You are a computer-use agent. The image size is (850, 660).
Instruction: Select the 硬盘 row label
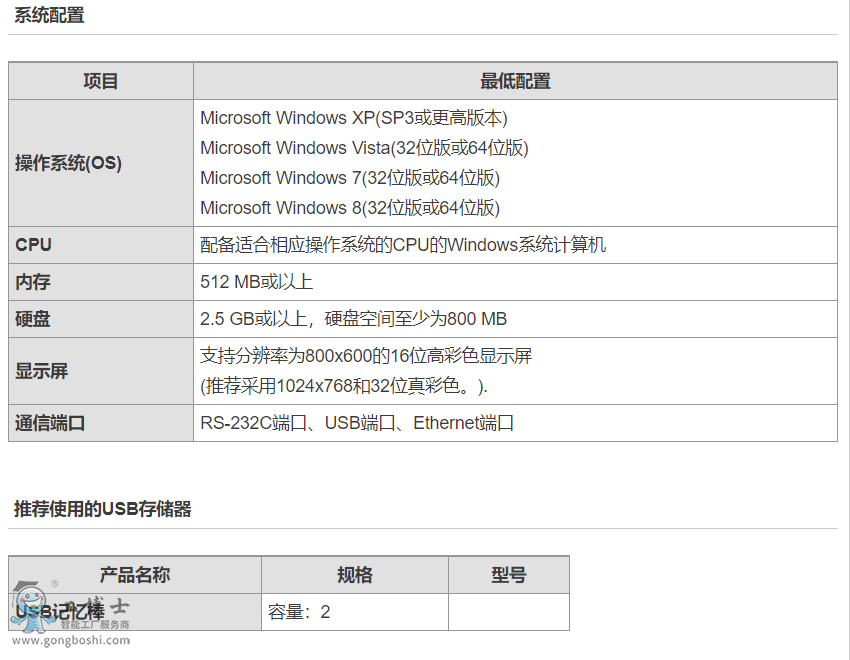click(33, 319)
